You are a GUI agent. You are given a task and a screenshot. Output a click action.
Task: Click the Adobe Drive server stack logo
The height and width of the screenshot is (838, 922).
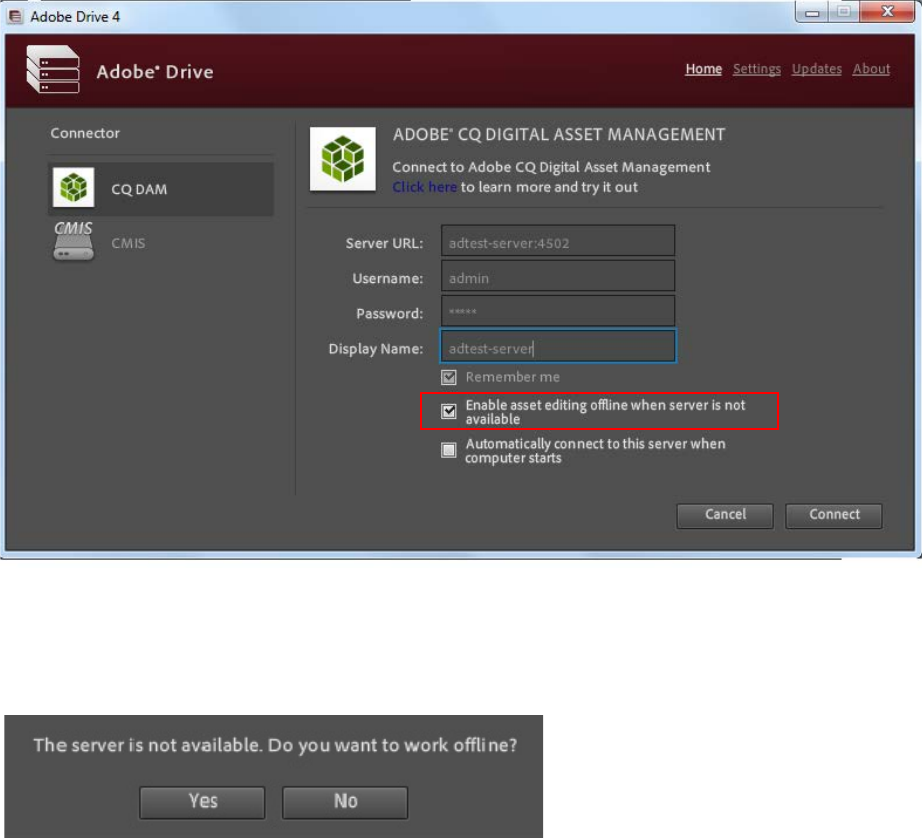pyautogui.click(x=53, y=69)
